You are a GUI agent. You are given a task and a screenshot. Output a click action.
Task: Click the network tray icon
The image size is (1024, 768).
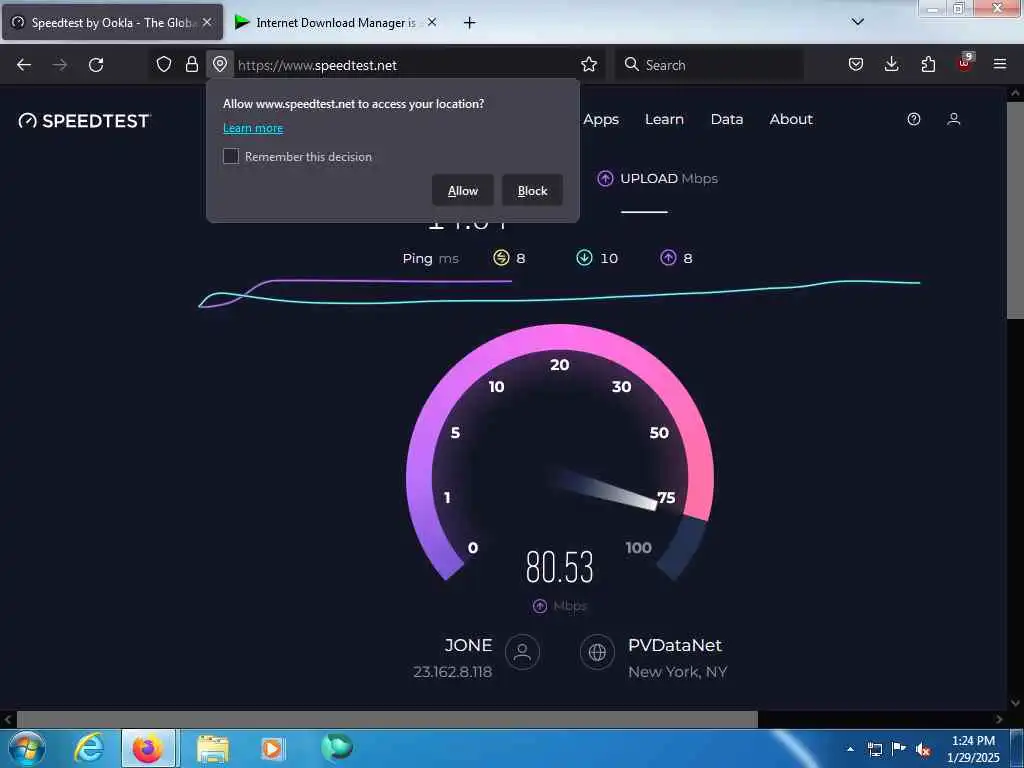[x=874, y=750]
